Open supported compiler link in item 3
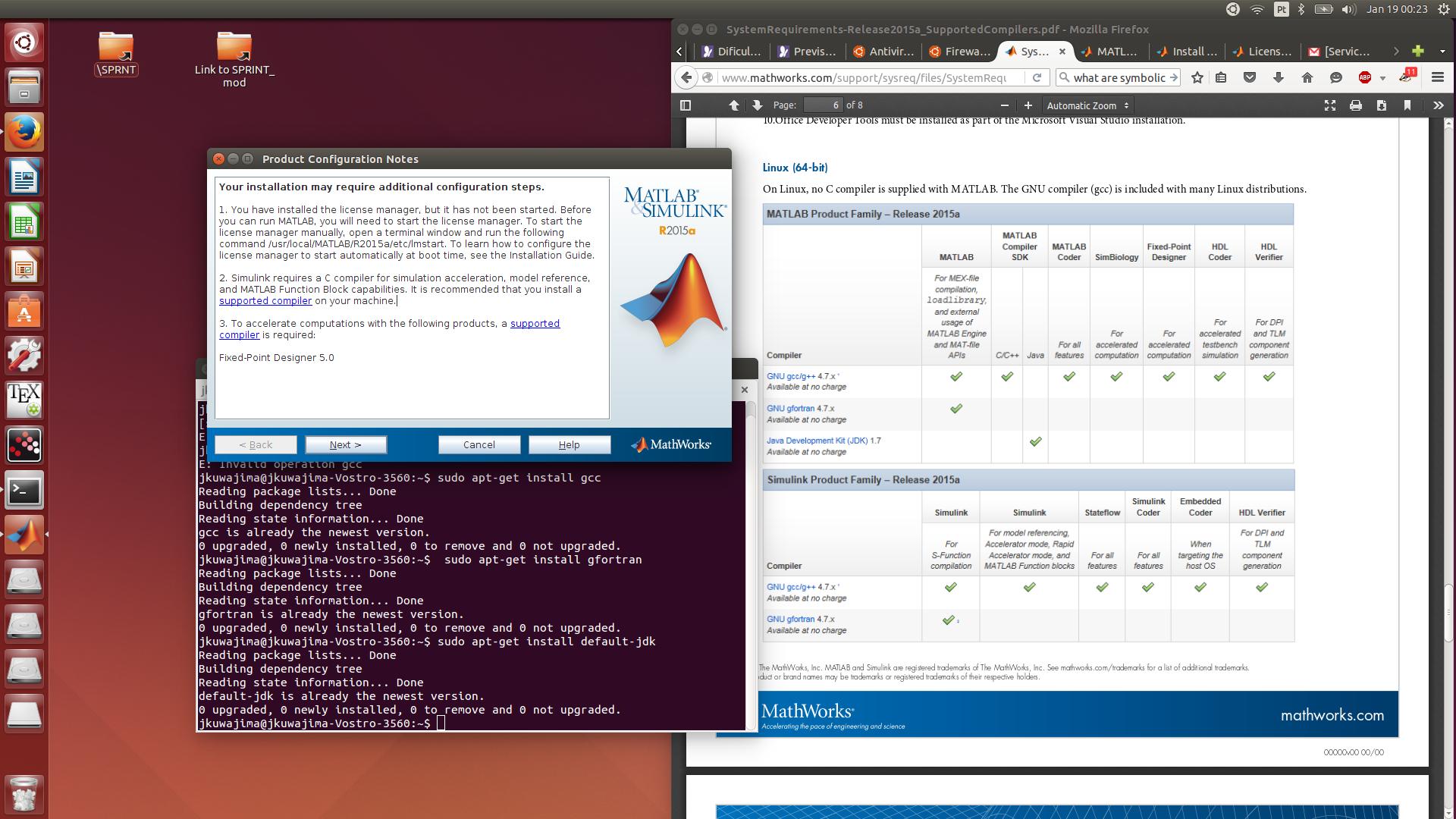This screenshot has height=819, width=1456. pyautogui.click(x=535, y=324)
